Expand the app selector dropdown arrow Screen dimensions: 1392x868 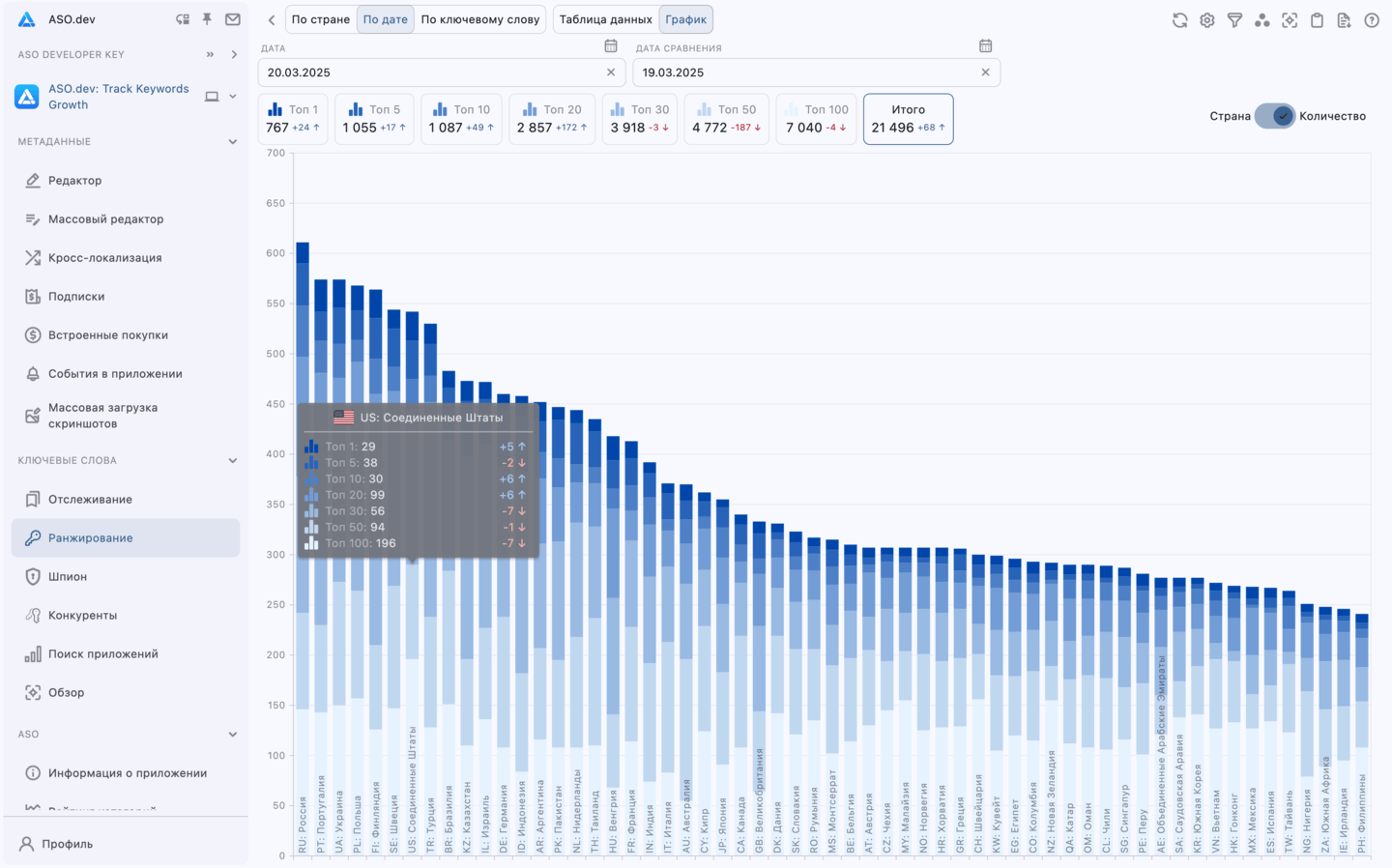[x=233, y=97]
